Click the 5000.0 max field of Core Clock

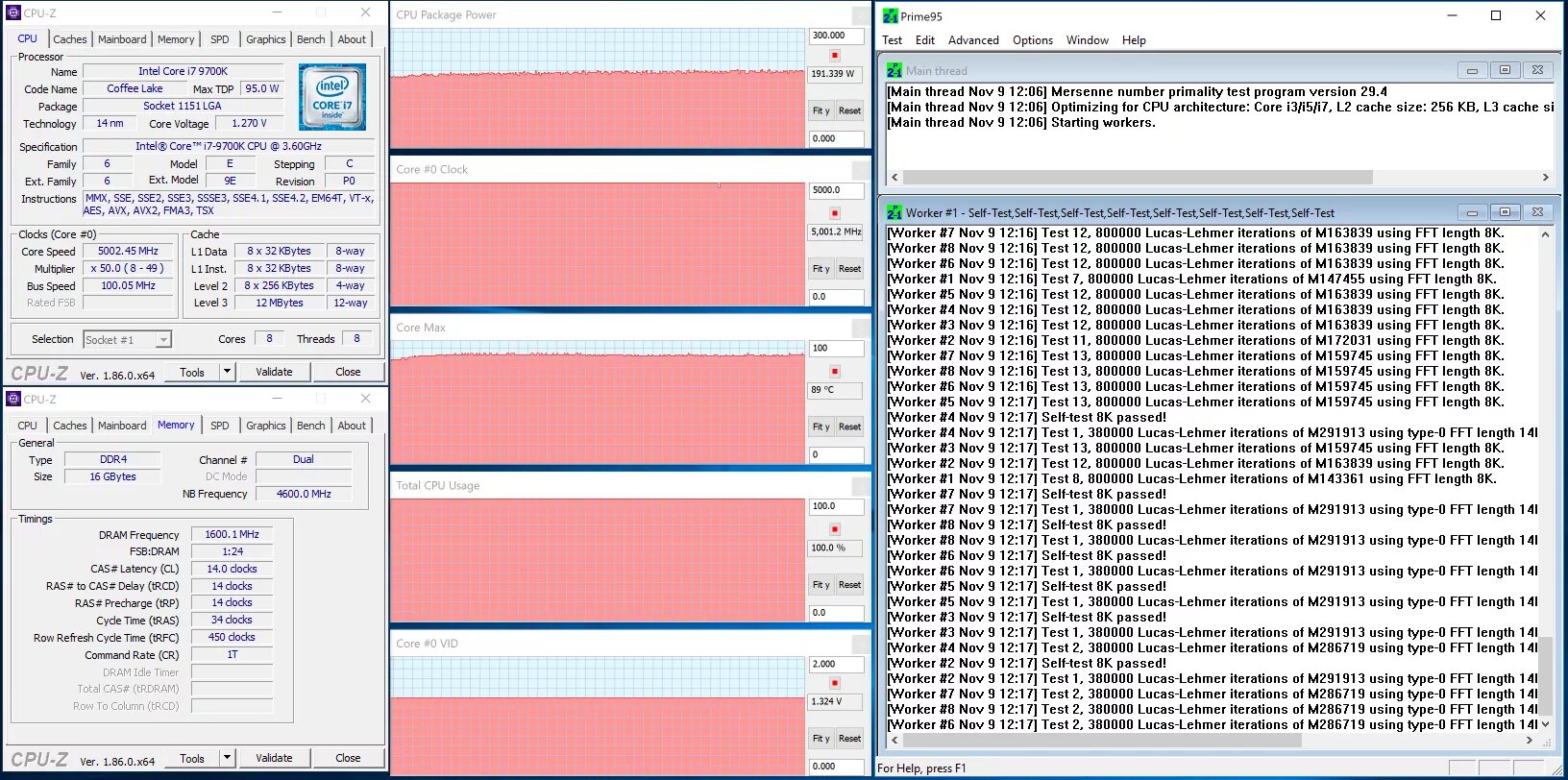(837, 190)
